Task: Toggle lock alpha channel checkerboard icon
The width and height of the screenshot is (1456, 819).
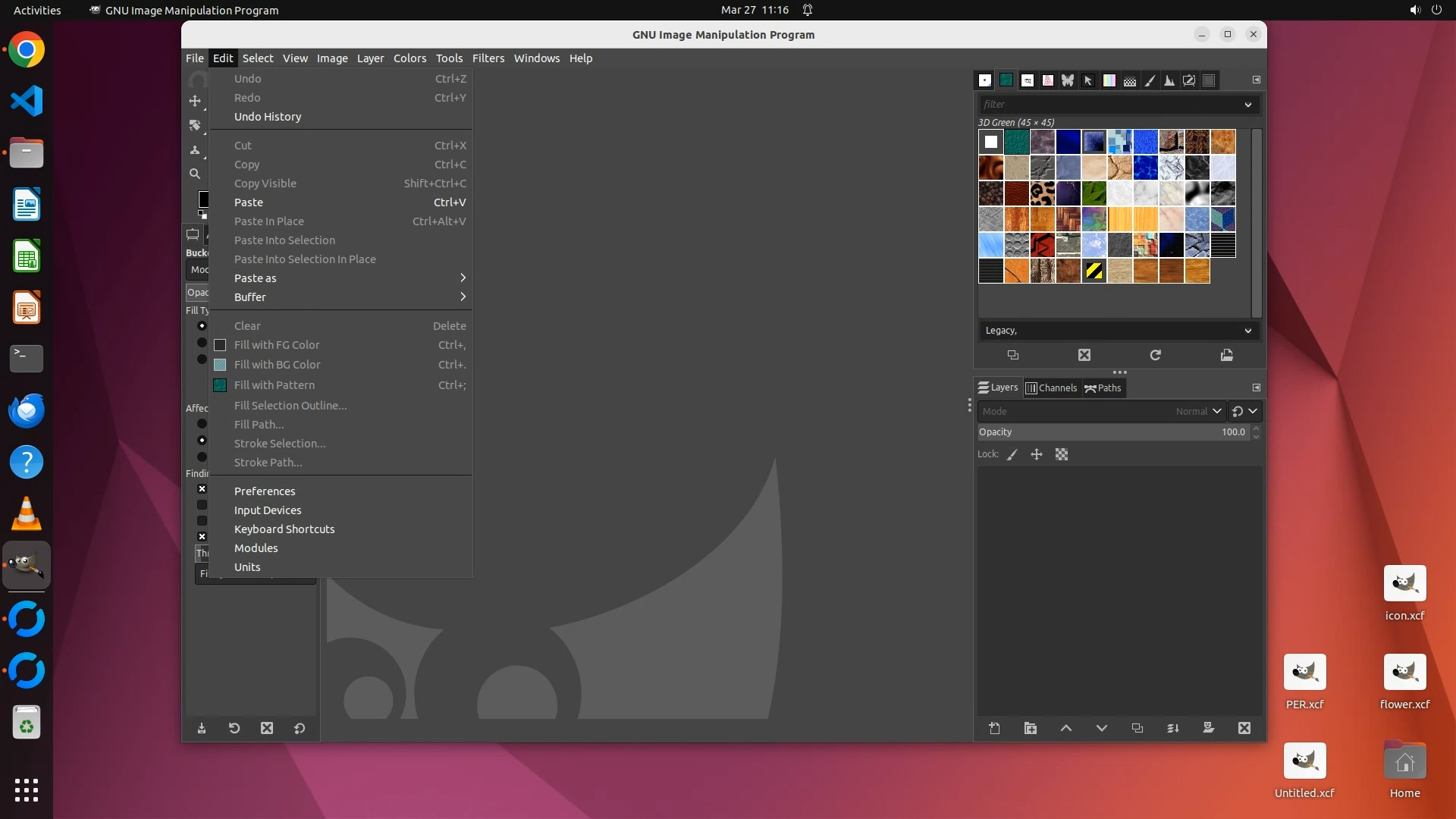Action: point(1062,454)
